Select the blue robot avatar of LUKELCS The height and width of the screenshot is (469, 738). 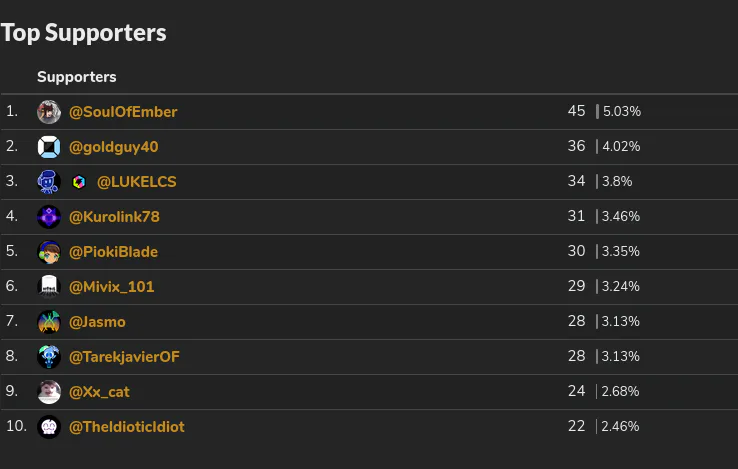[x=49, y=182]
